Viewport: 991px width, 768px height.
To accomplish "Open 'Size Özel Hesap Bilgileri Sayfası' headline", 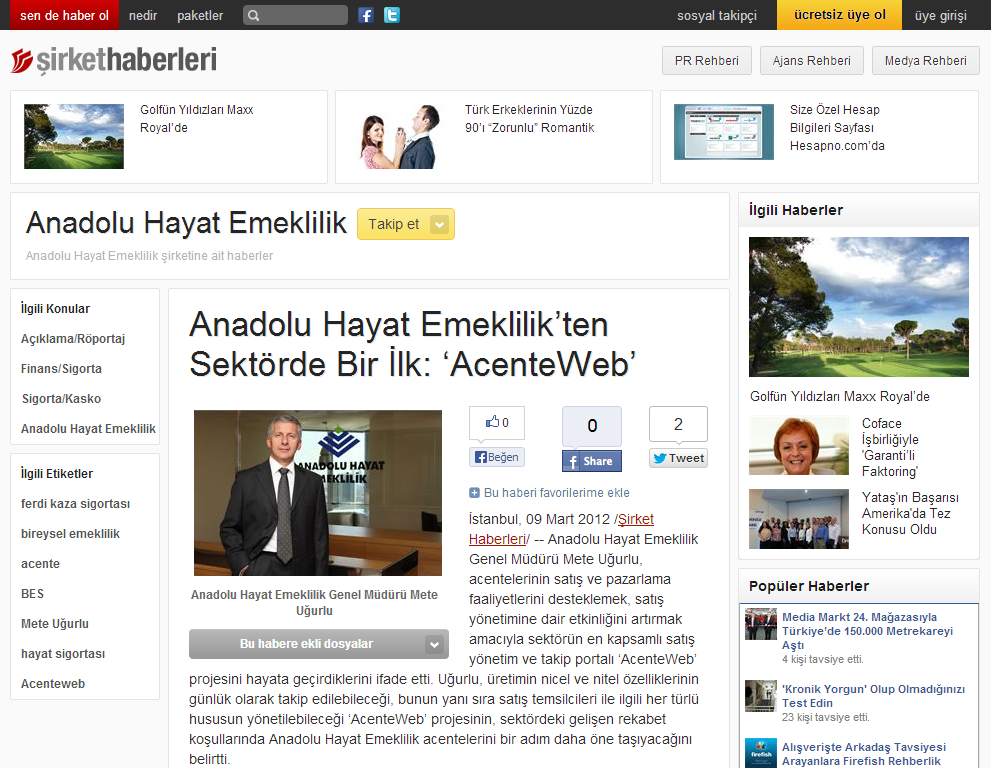I will 837,128.
